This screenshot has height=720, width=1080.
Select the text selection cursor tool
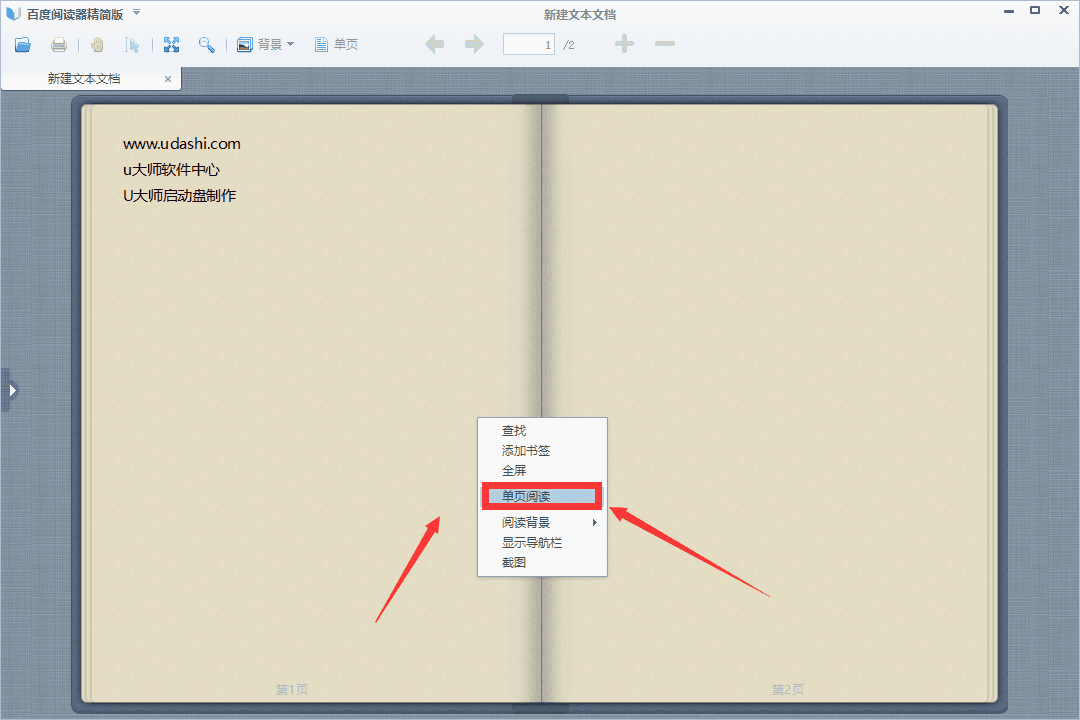coord(132,45)
